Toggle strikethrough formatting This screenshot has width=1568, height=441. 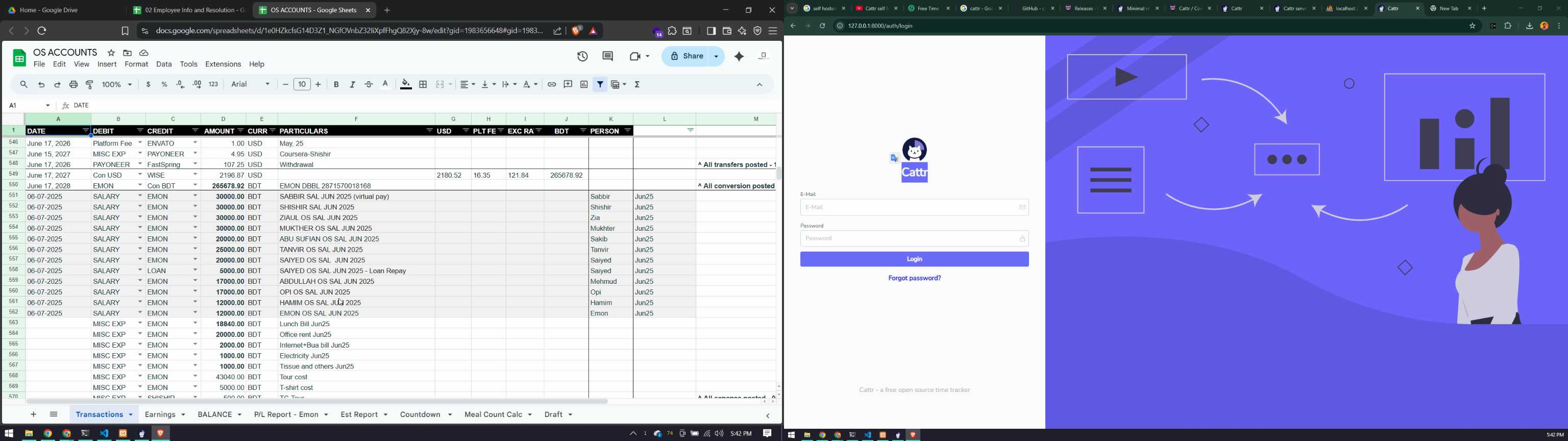(x=369, y=85)
